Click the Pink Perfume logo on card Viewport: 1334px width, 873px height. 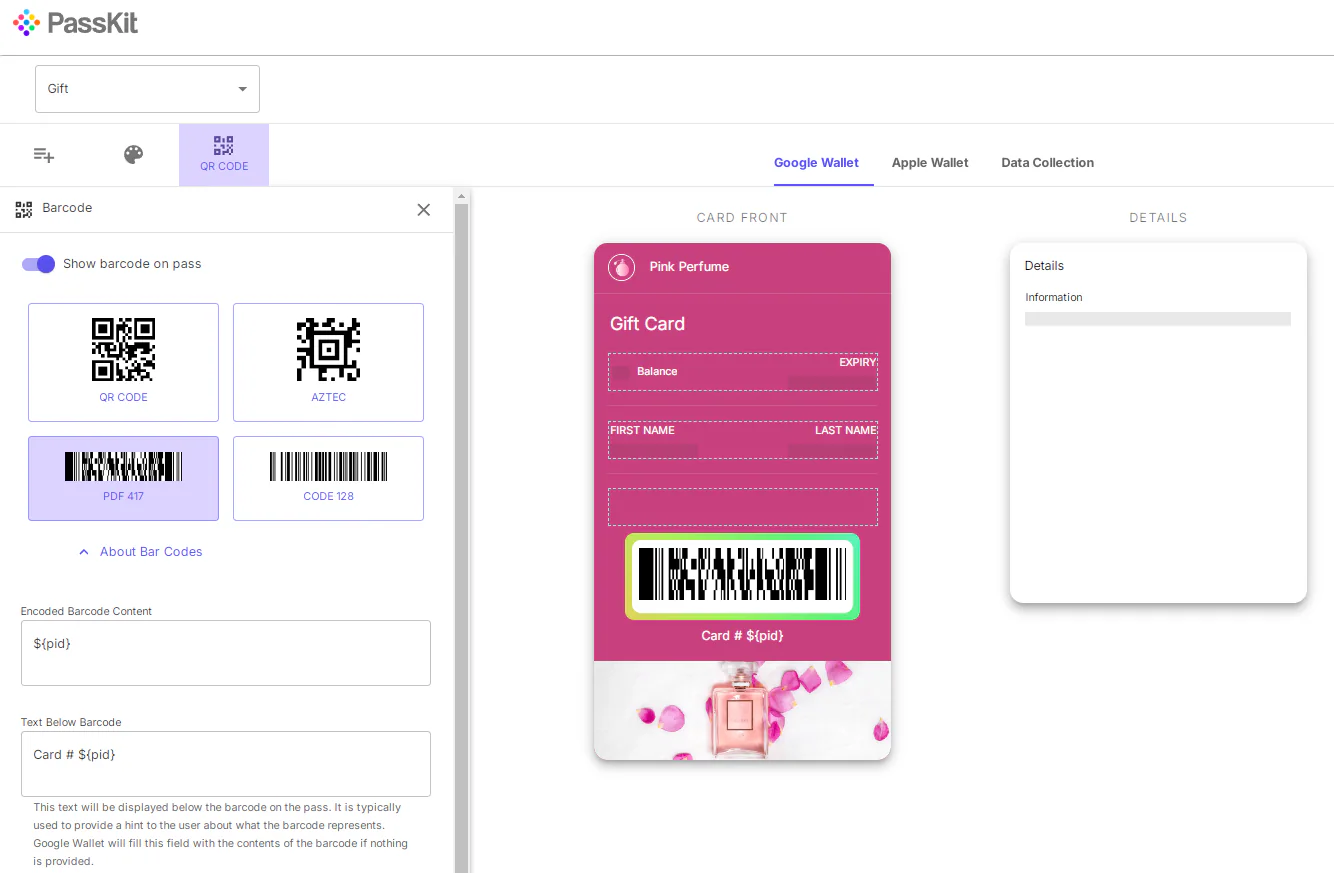622,267
